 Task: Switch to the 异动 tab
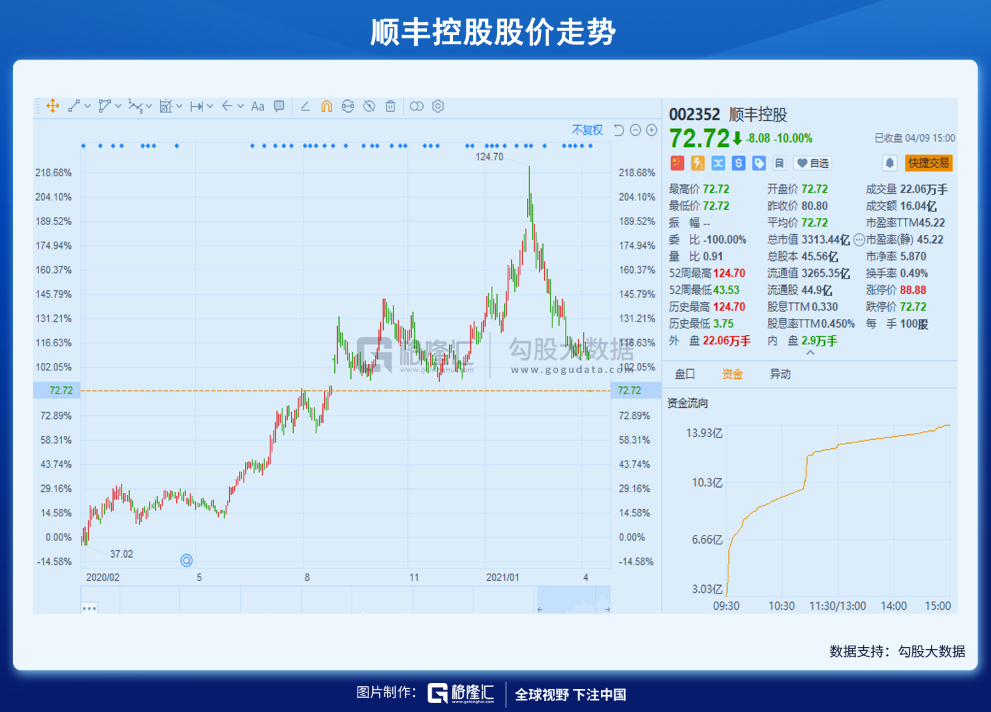click(x=780, y=374)
